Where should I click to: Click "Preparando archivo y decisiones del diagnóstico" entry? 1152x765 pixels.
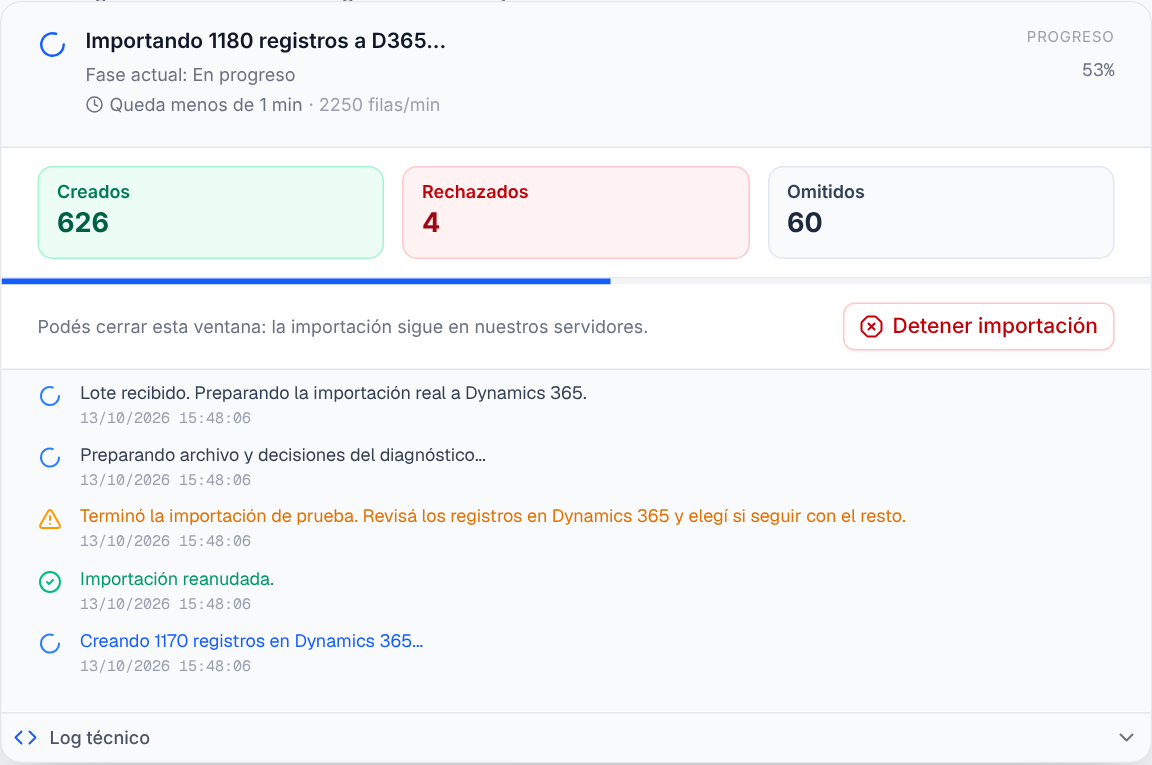pyautogui.click(x=283, y=455)
